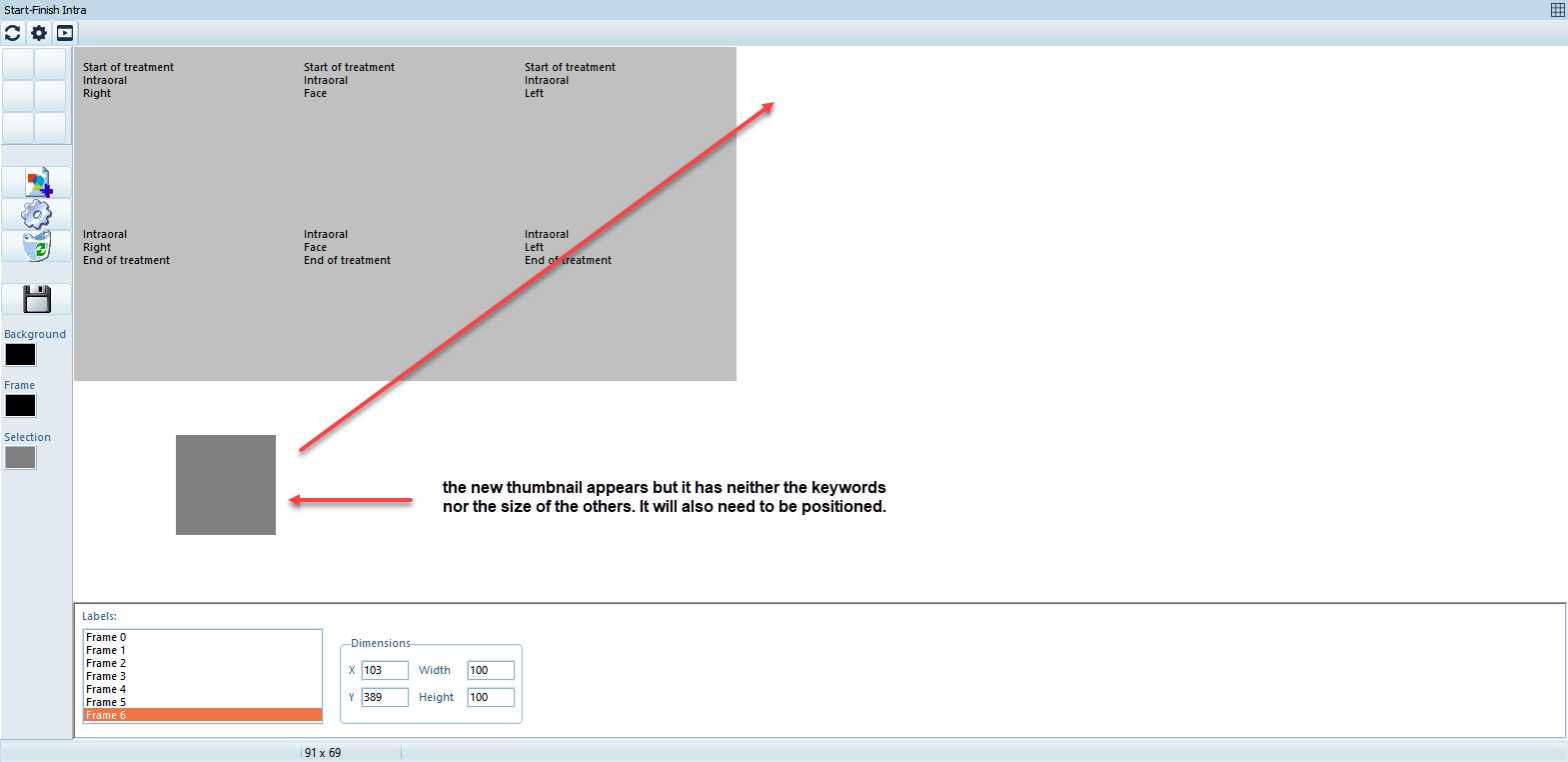Open the Background color swatch
The height and width of the screenshot is (762, 1568).
pos(20,355)
